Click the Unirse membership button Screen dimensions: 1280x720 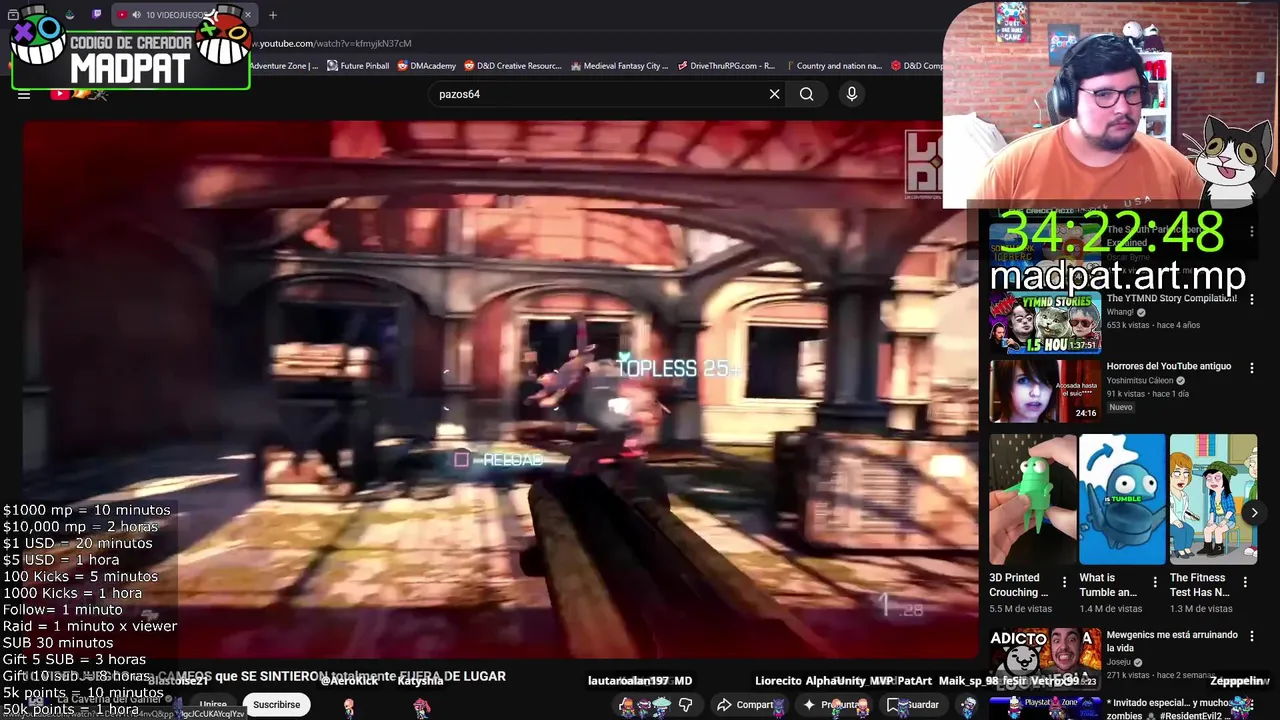coord(213,705)
